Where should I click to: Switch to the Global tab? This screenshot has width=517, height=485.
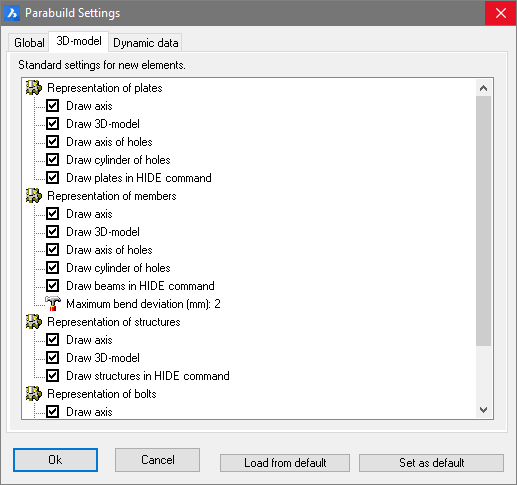coord(29,43)
